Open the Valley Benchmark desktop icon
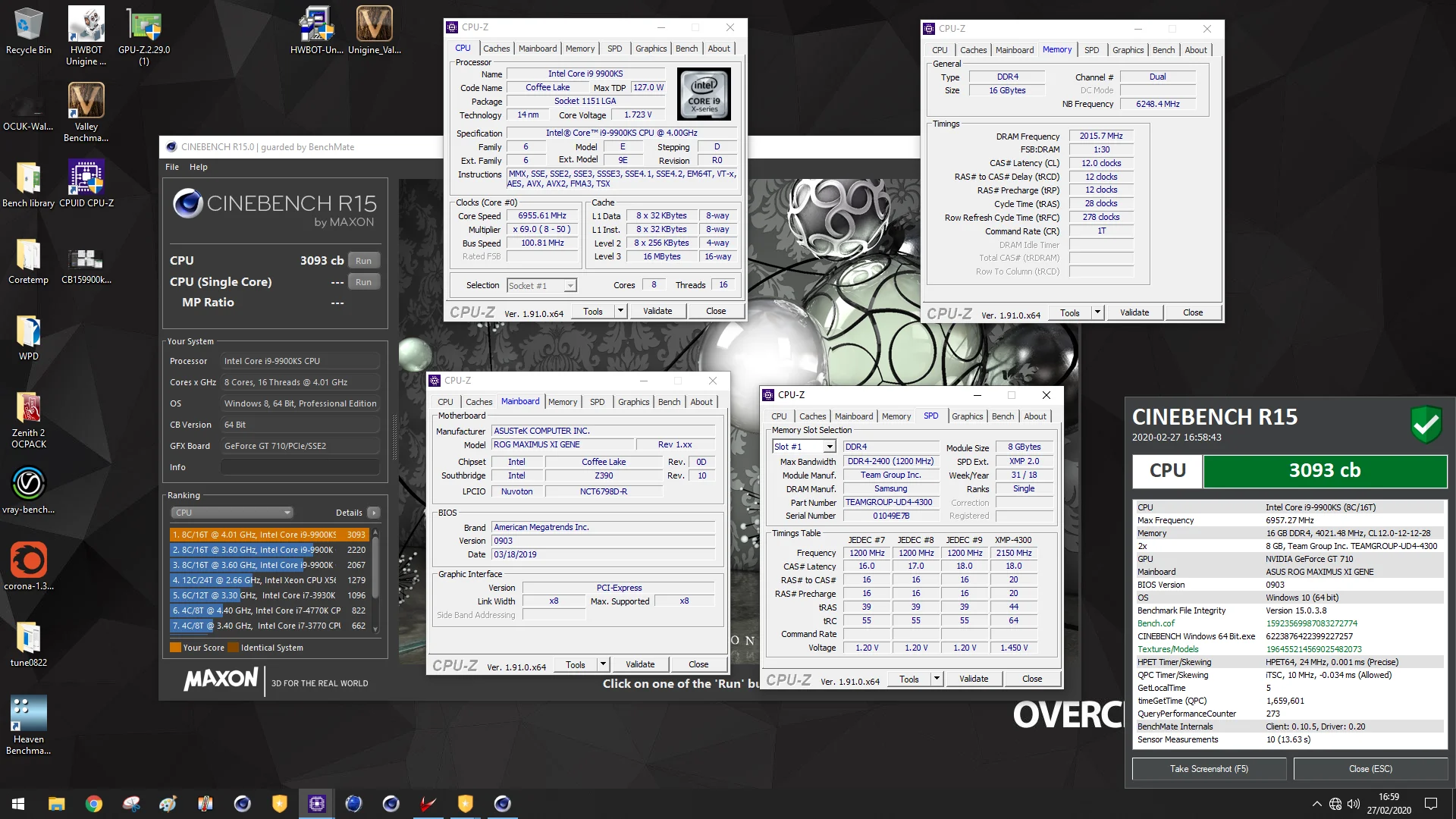Viewport: 1456px width, 819px height. point(86,112)
